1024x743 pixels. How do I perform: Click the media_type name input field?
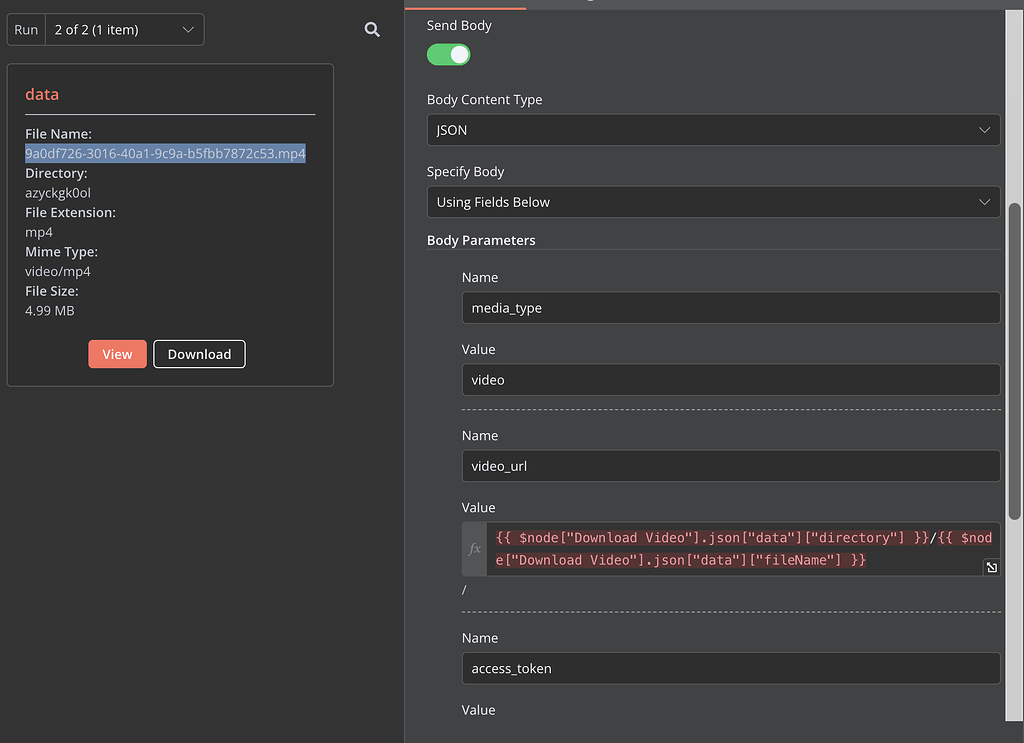[730, 308]
